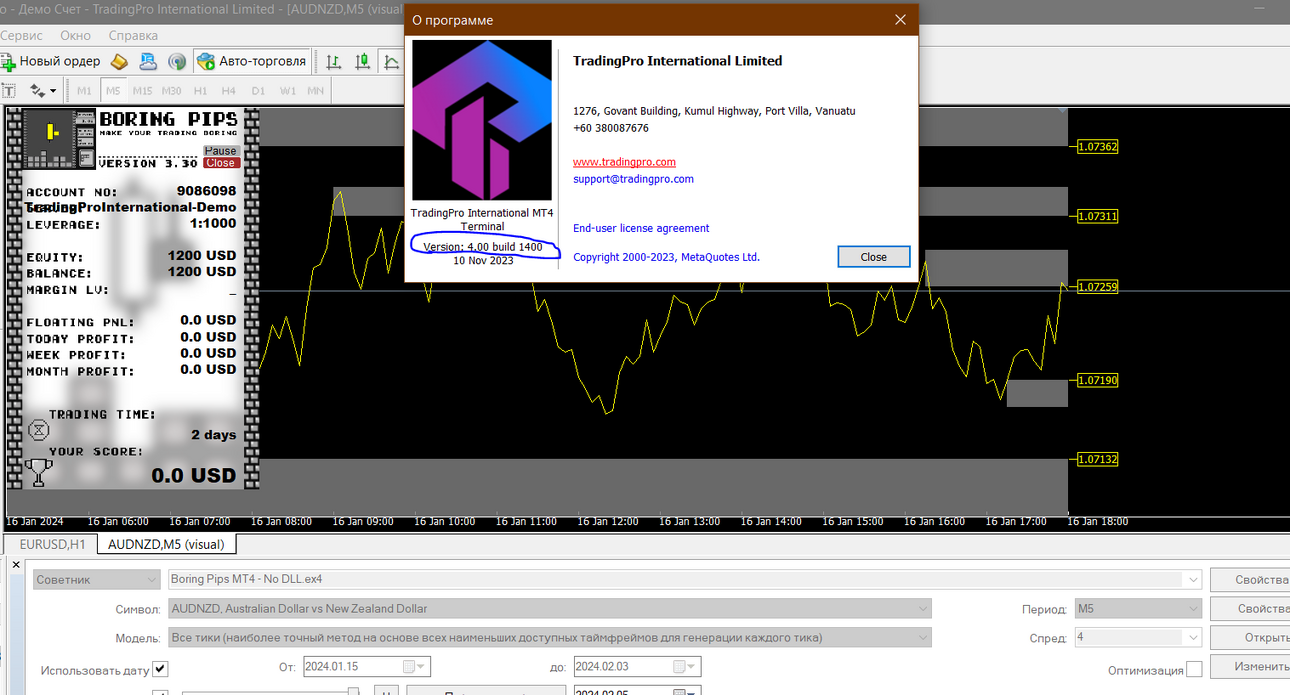Click Свойства button beside Период dropdown
Screen dimensions: 1290x695
(1250, 608)
